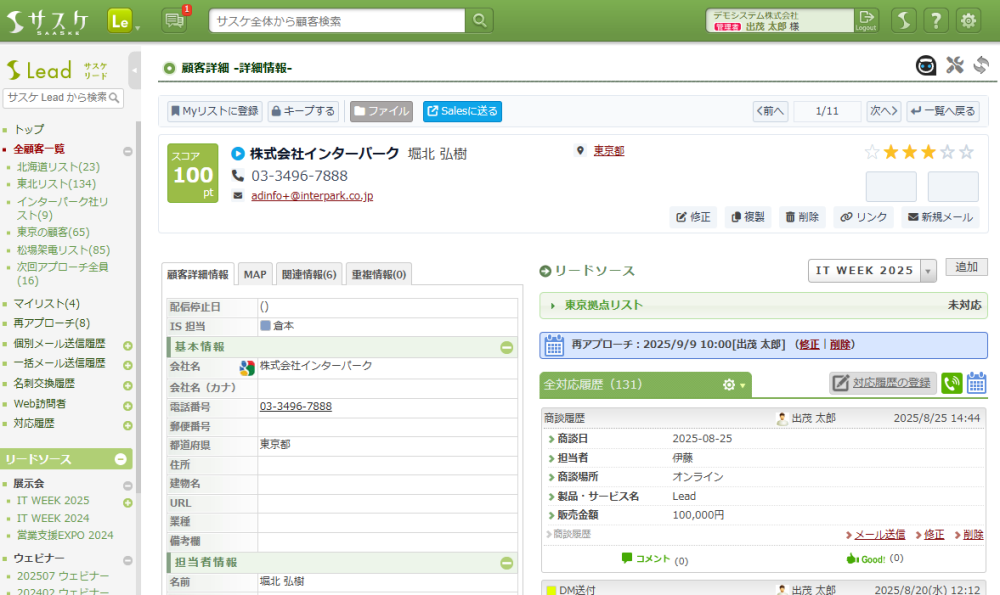Click the Logout icon
The height and width of the screenshot is (595, 1000).
click(866, 20)
